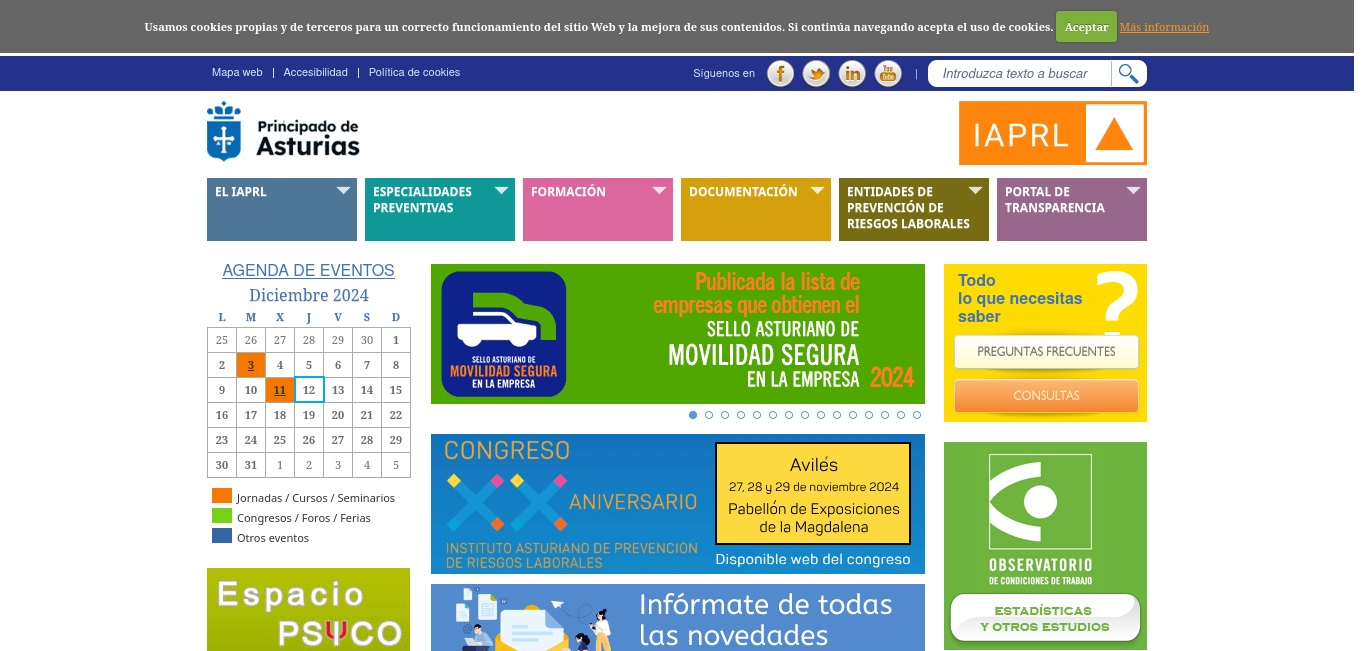This screenshot has height=651, width=1366.
Task: Click the orange Consultas button
Action: (1046, 396)
